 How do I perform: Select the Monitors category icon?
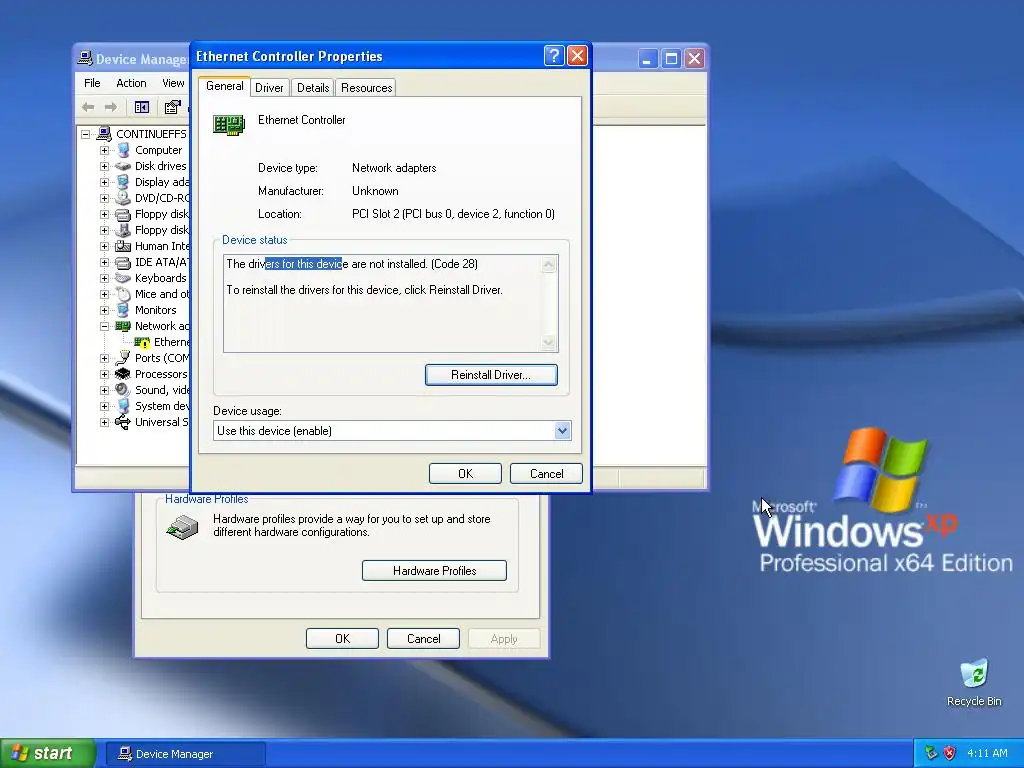[x=123, y=310]
